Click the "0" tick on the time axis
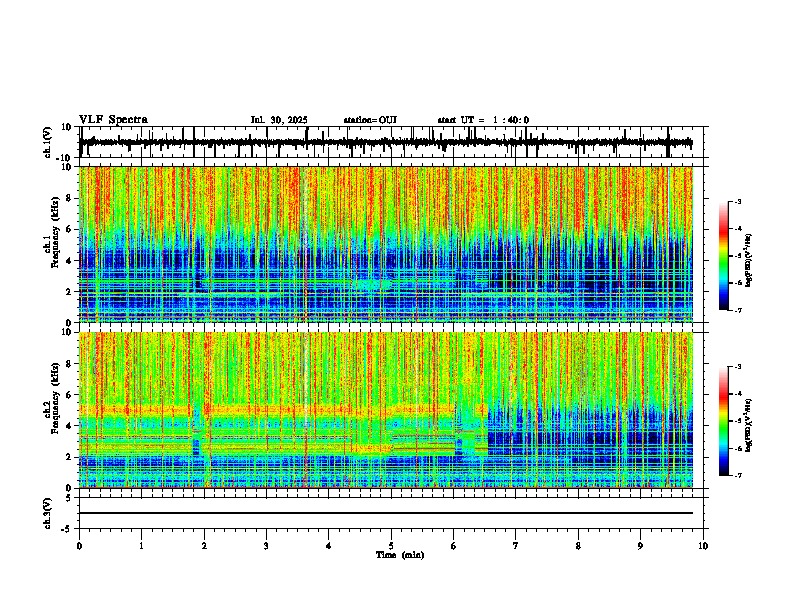Image resolution: width=792 pixels, height=612 pixels. [x=79, y=546]
